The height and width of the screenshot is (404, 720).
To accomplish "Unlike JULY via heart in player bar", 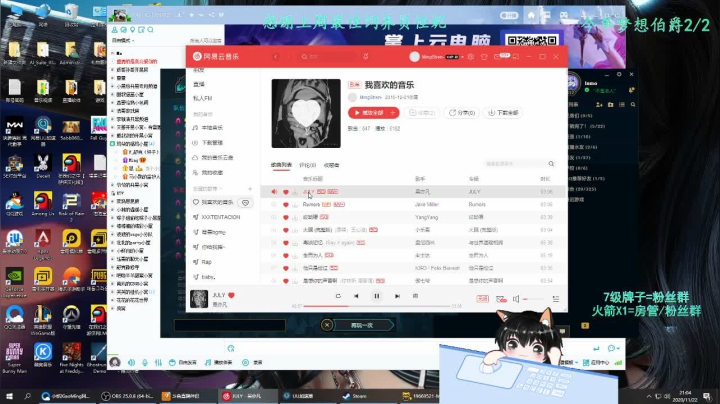I will (231, 295).
